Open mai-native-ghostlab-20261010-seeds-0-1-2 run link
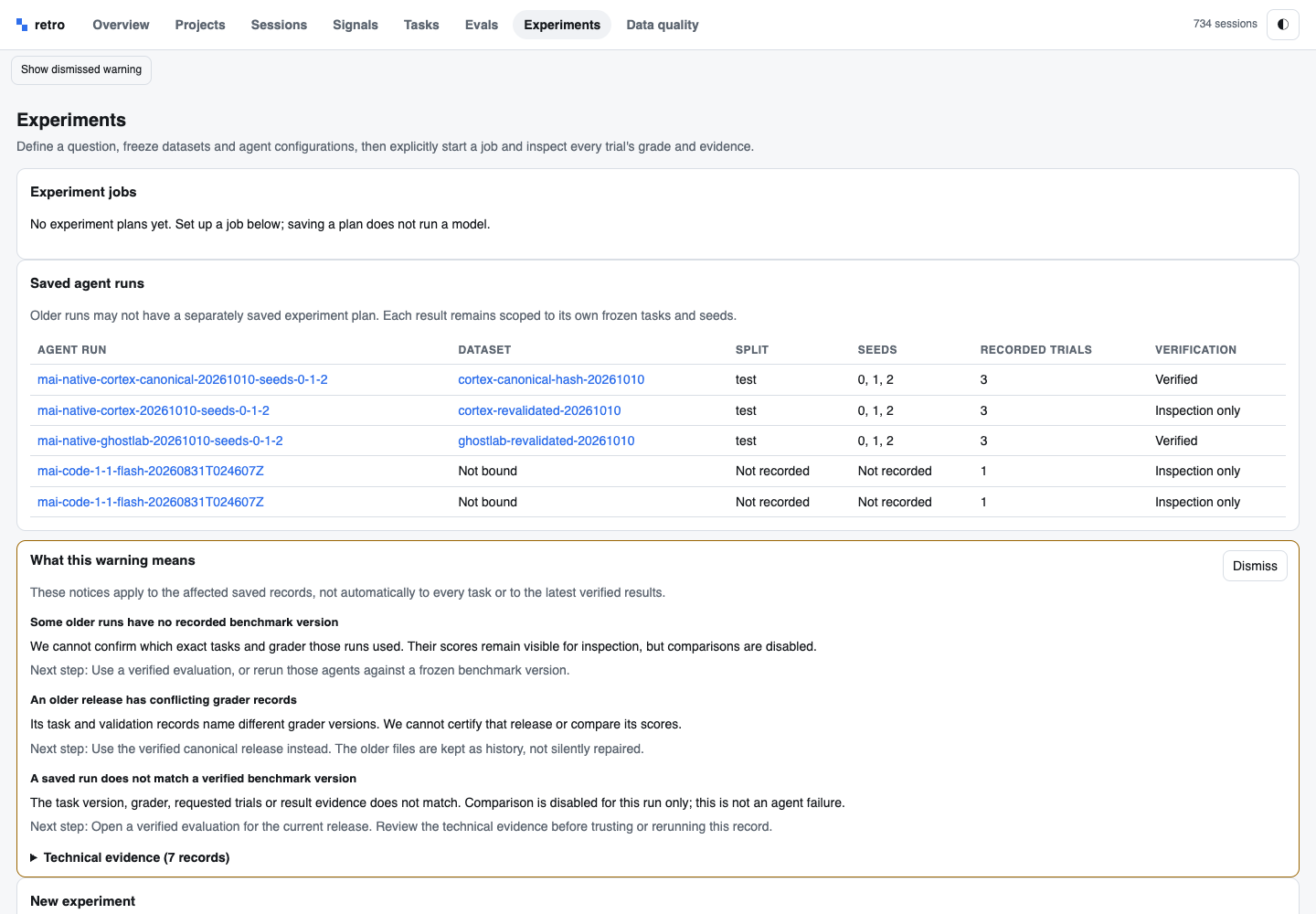The width and height of the screenshot is (1316, 914). [160, 441]
